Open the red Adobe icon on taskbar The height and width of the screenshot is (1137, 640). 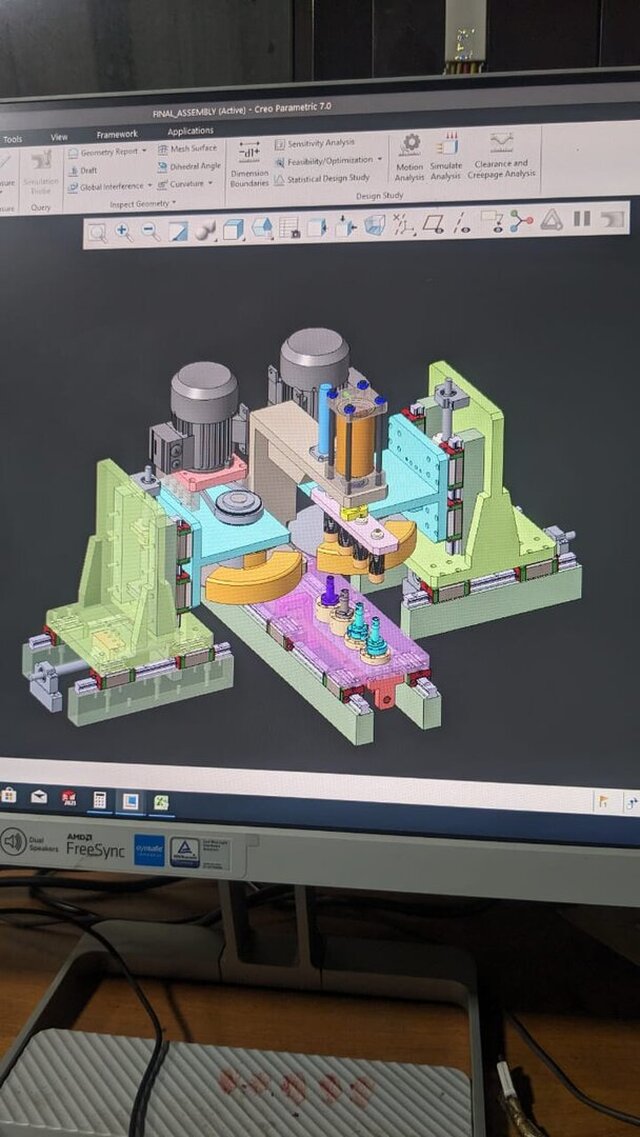click(x=69, y=798)
